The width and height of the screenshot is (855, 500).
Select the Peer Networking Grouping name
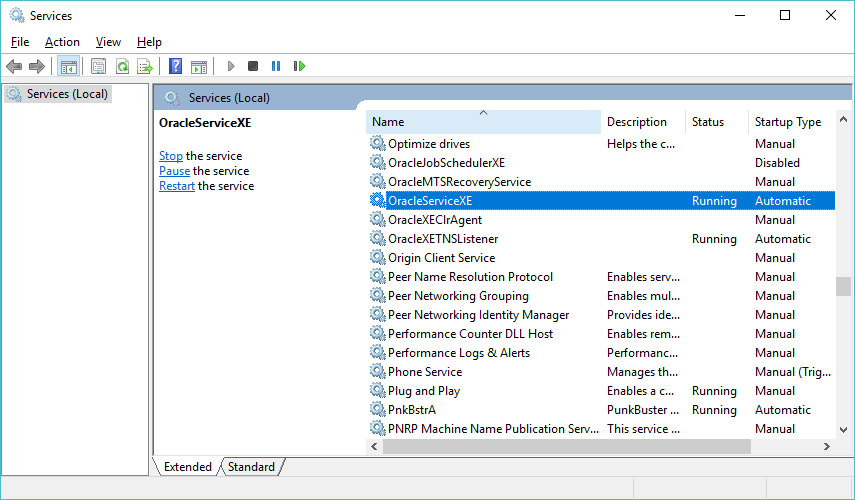(x=459, y=296)
